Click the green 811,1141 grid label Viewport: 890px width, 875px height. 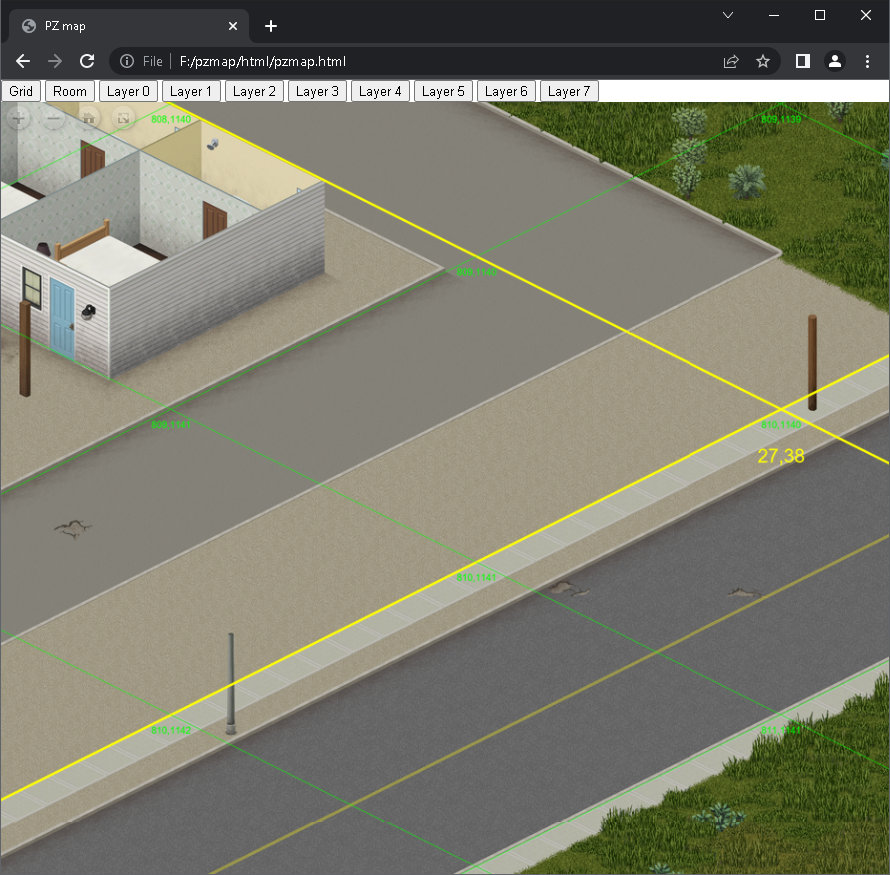pos(781,730)
